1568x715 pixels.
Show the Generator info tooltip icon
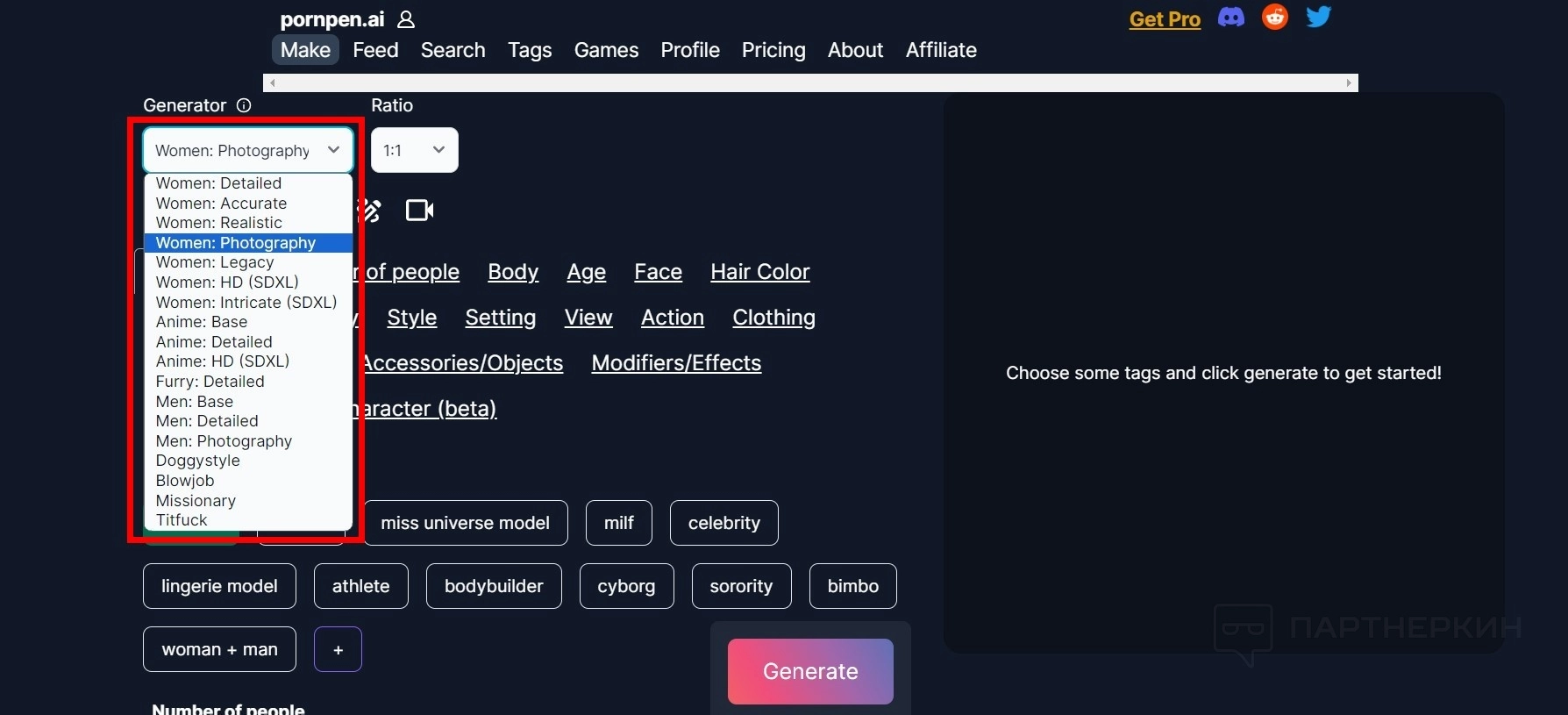(x=244, y=105)
